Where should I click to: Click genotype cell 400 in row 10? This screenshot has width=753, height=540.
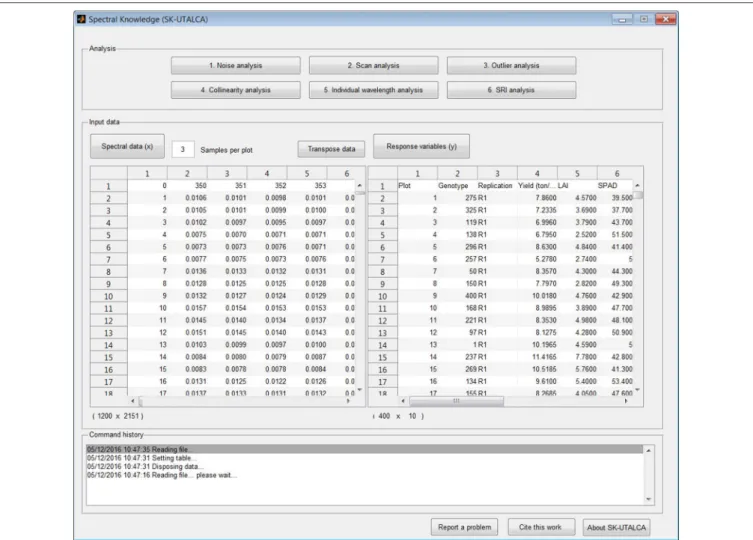tap(457, 296)
